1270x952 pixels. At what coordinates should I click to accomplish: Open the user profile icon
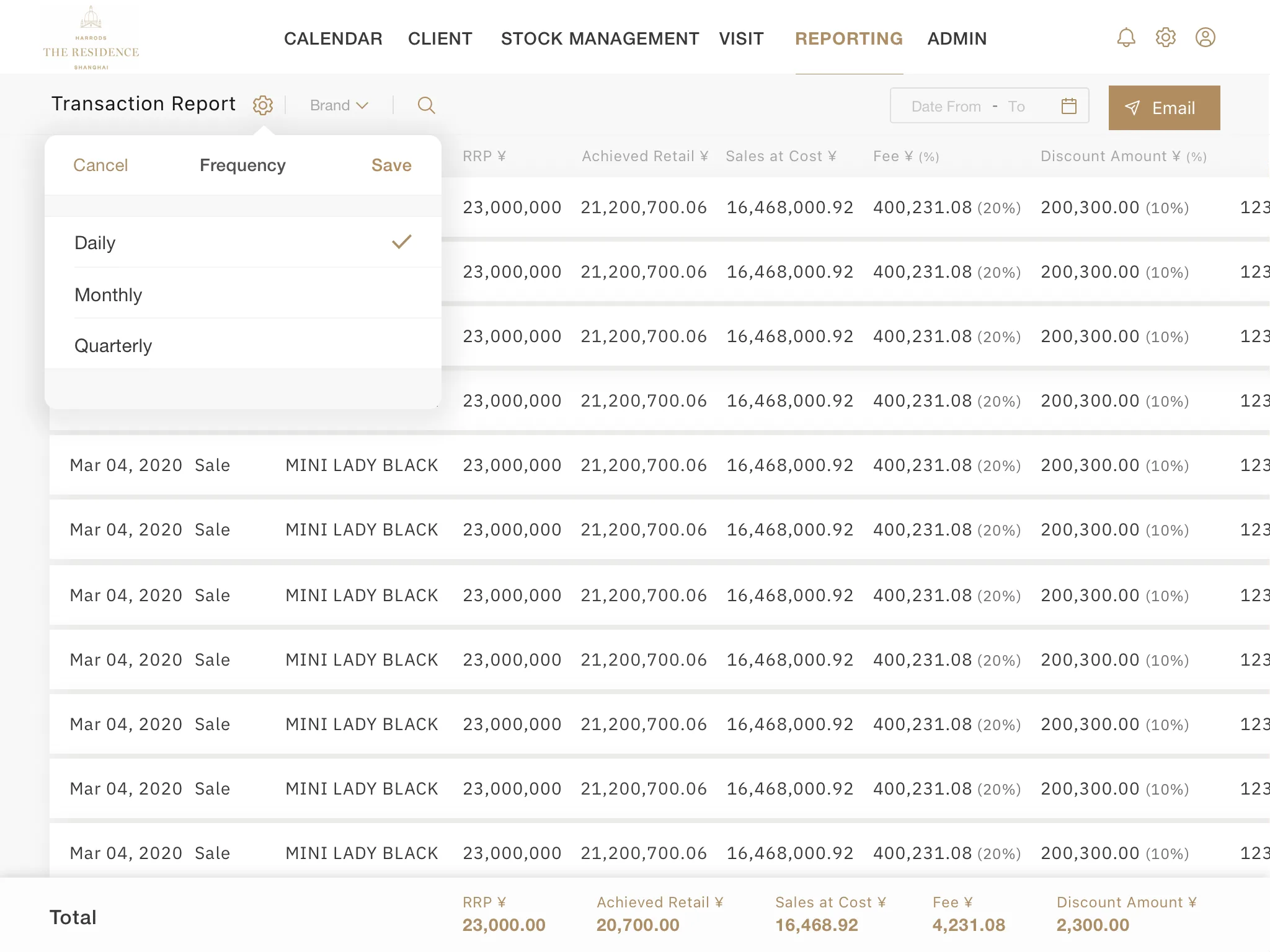click(x=1206, y=38)
